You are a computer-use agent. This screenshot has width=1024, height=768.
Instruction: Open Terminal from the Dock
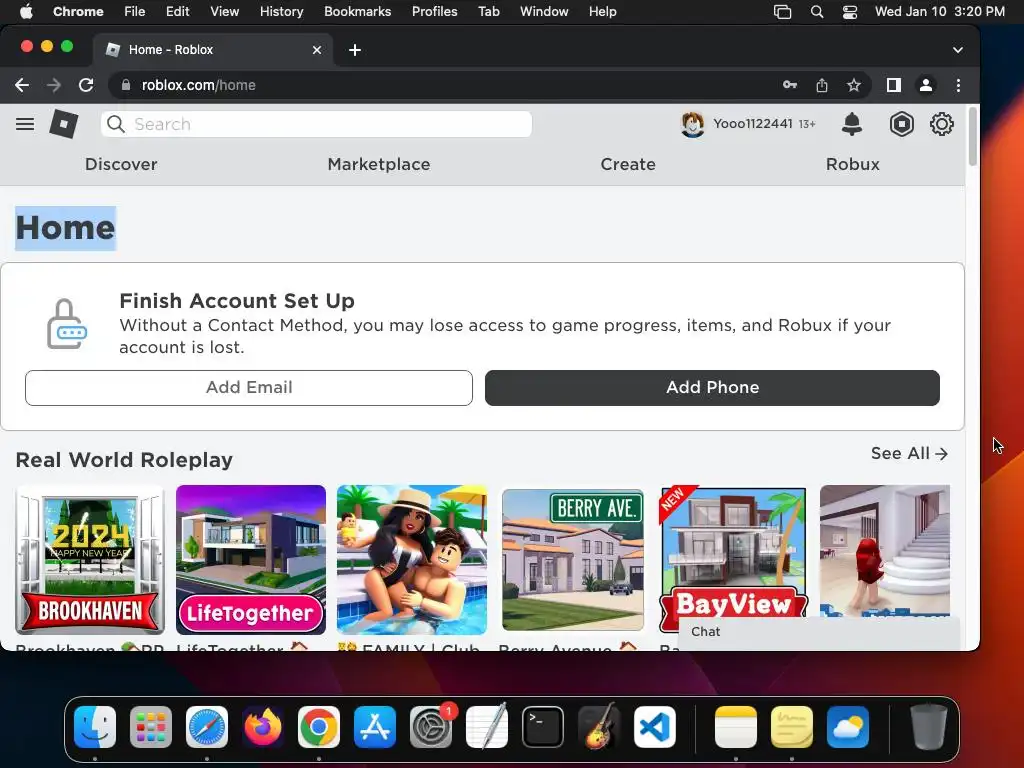tap(543, 727)
